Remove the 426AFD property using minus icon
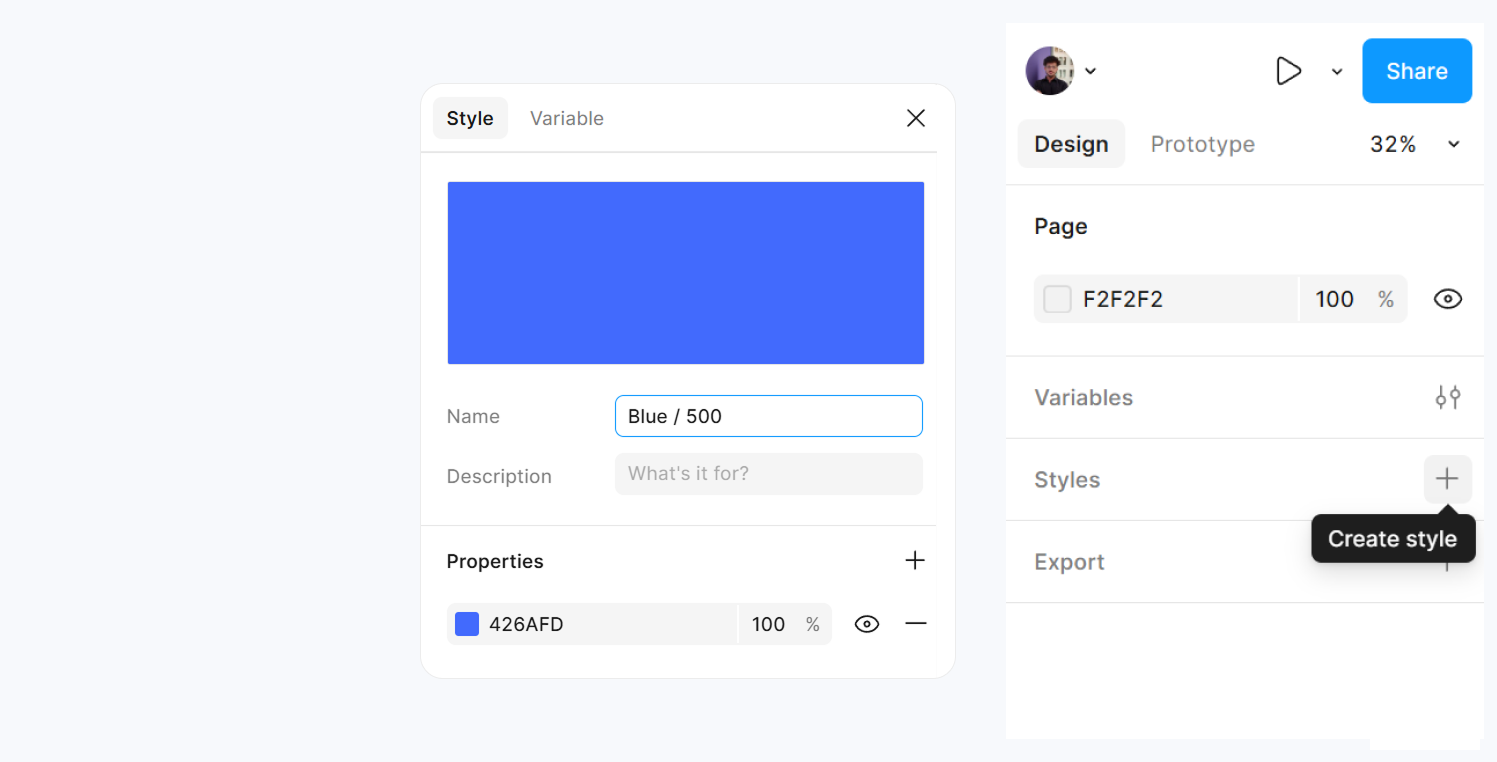 [x=916, y=623]
